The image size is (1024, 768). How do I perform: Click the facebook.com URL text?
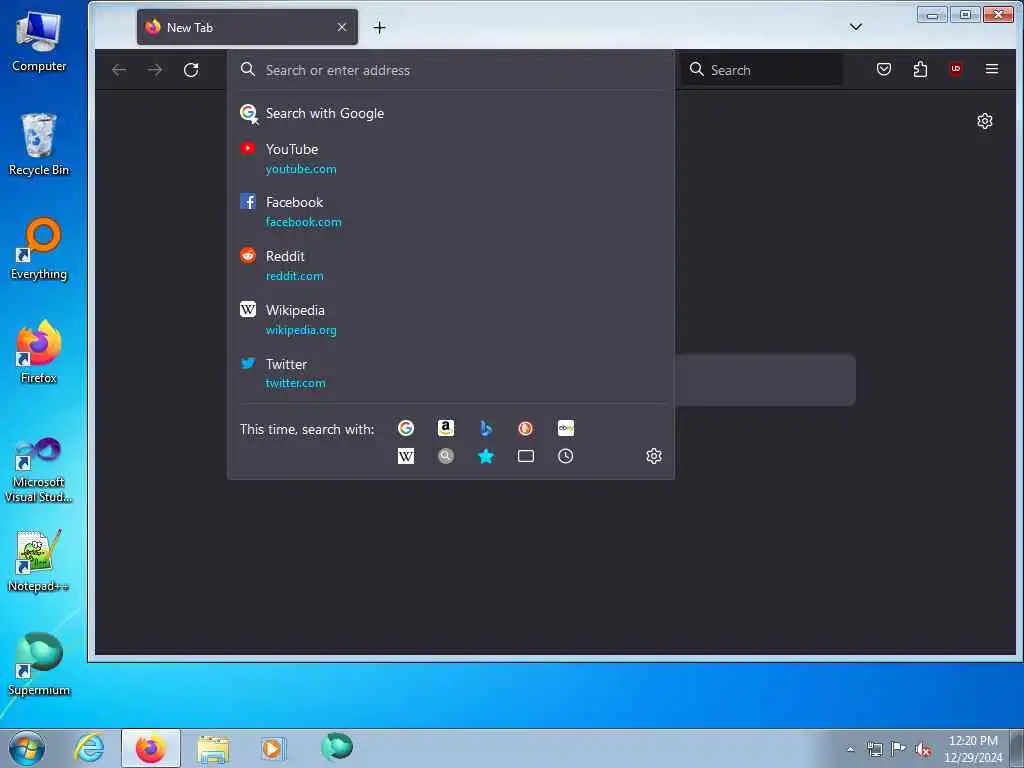[304, 222]
